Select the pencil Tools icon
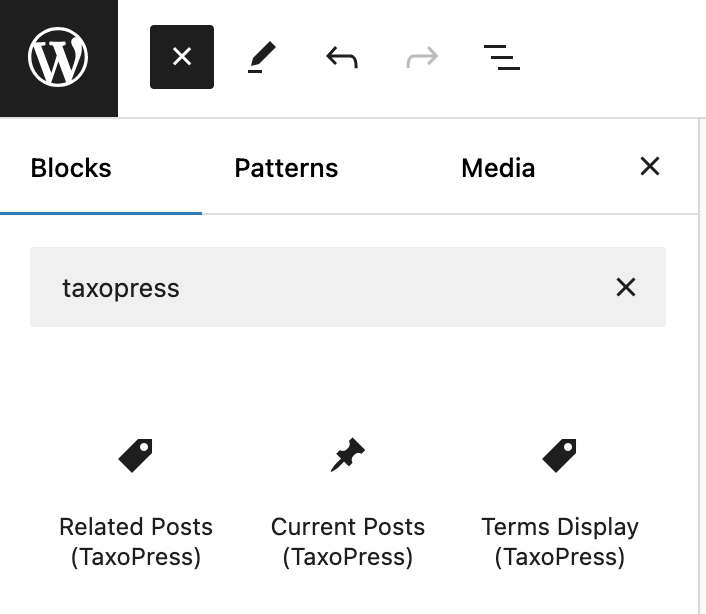Viewport: 706px width, 614px height. tap(262, 57)
